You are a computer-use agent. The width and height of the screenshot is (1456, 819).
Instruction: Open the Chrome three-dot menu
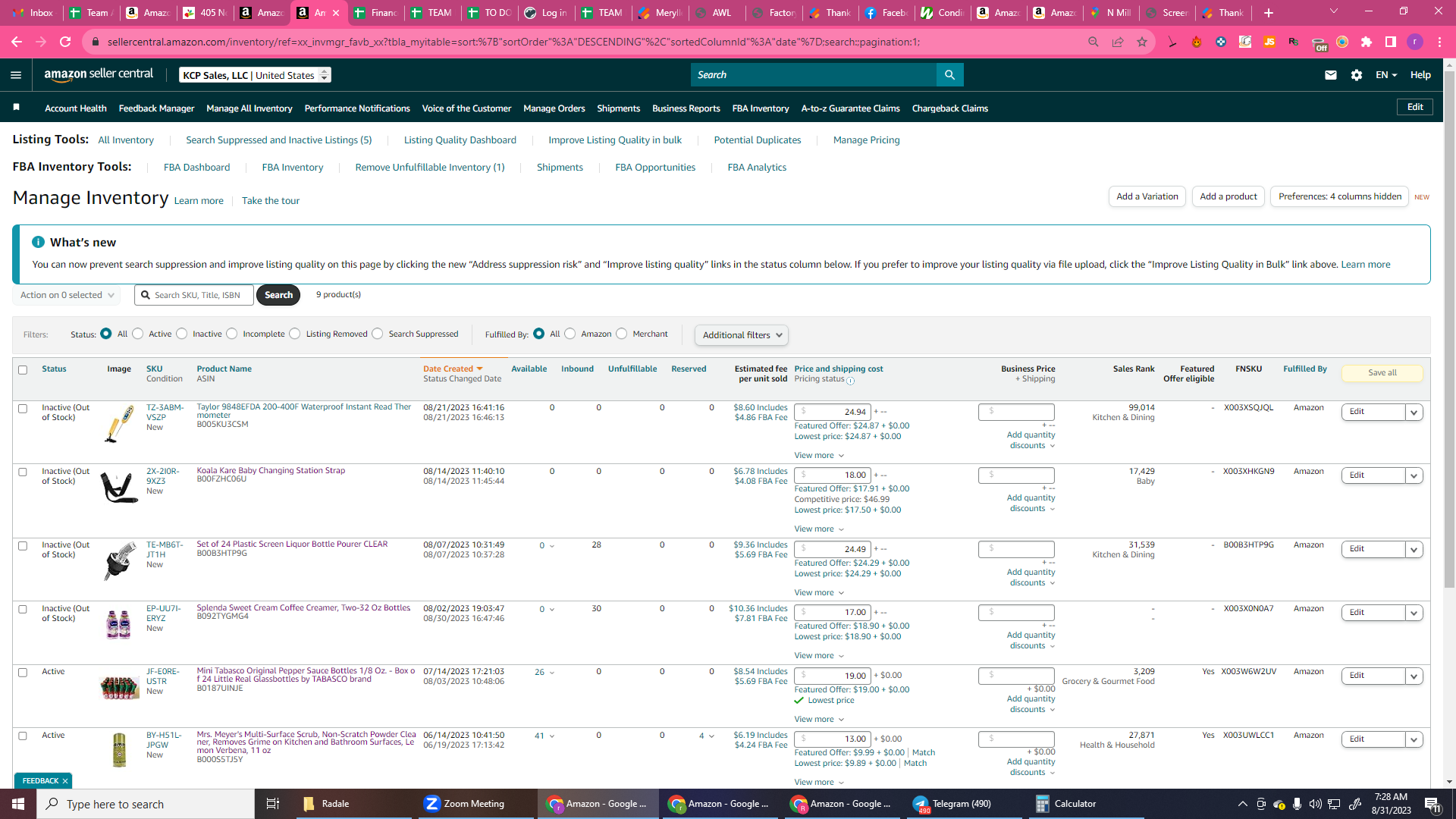[x=1439, y=42]
